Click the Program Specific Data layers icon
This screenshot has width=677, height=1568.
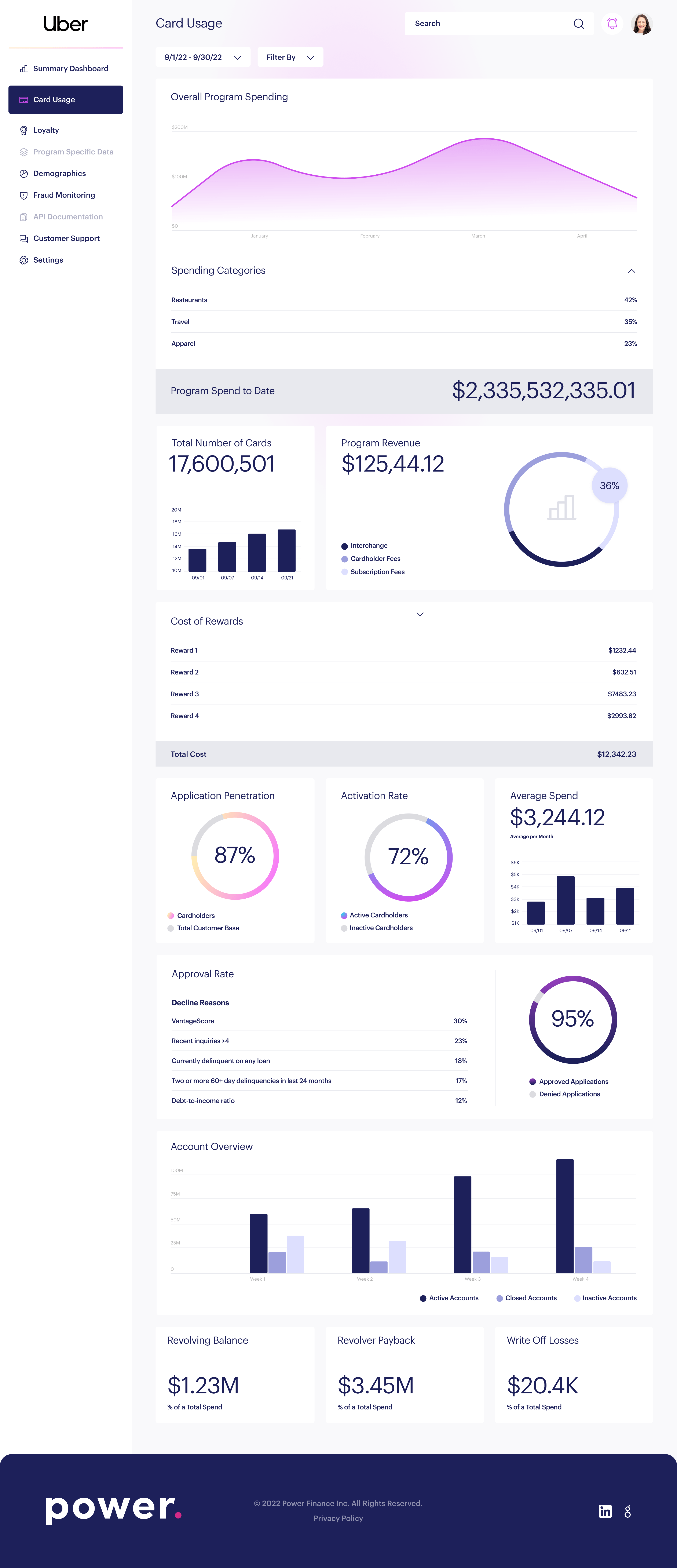(24, 152)
